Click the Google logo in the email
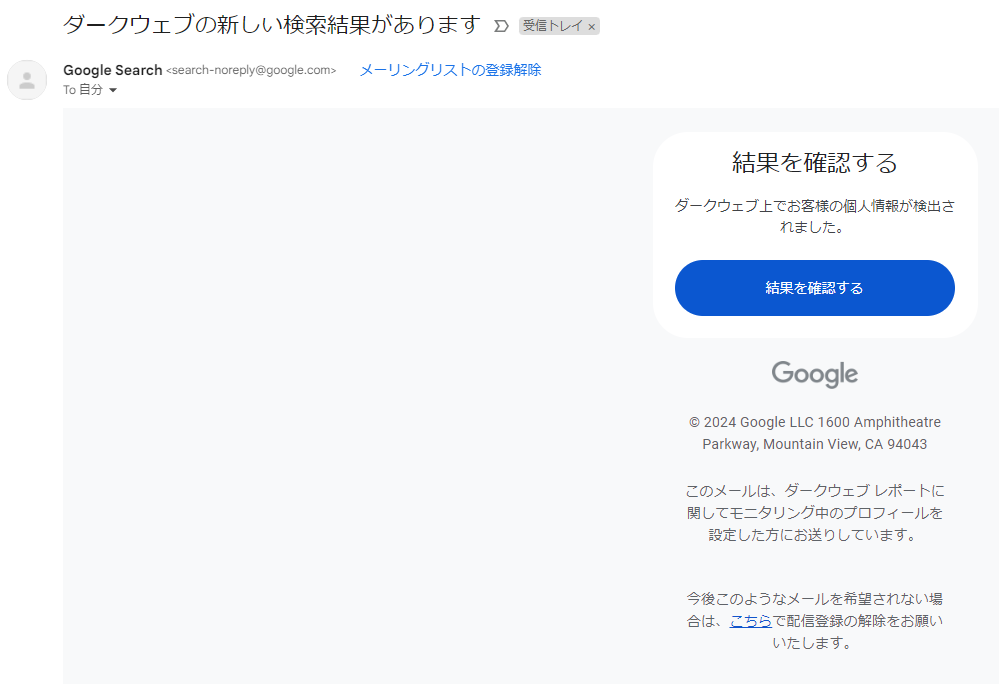999x684 pixels. tap(814, 375)
